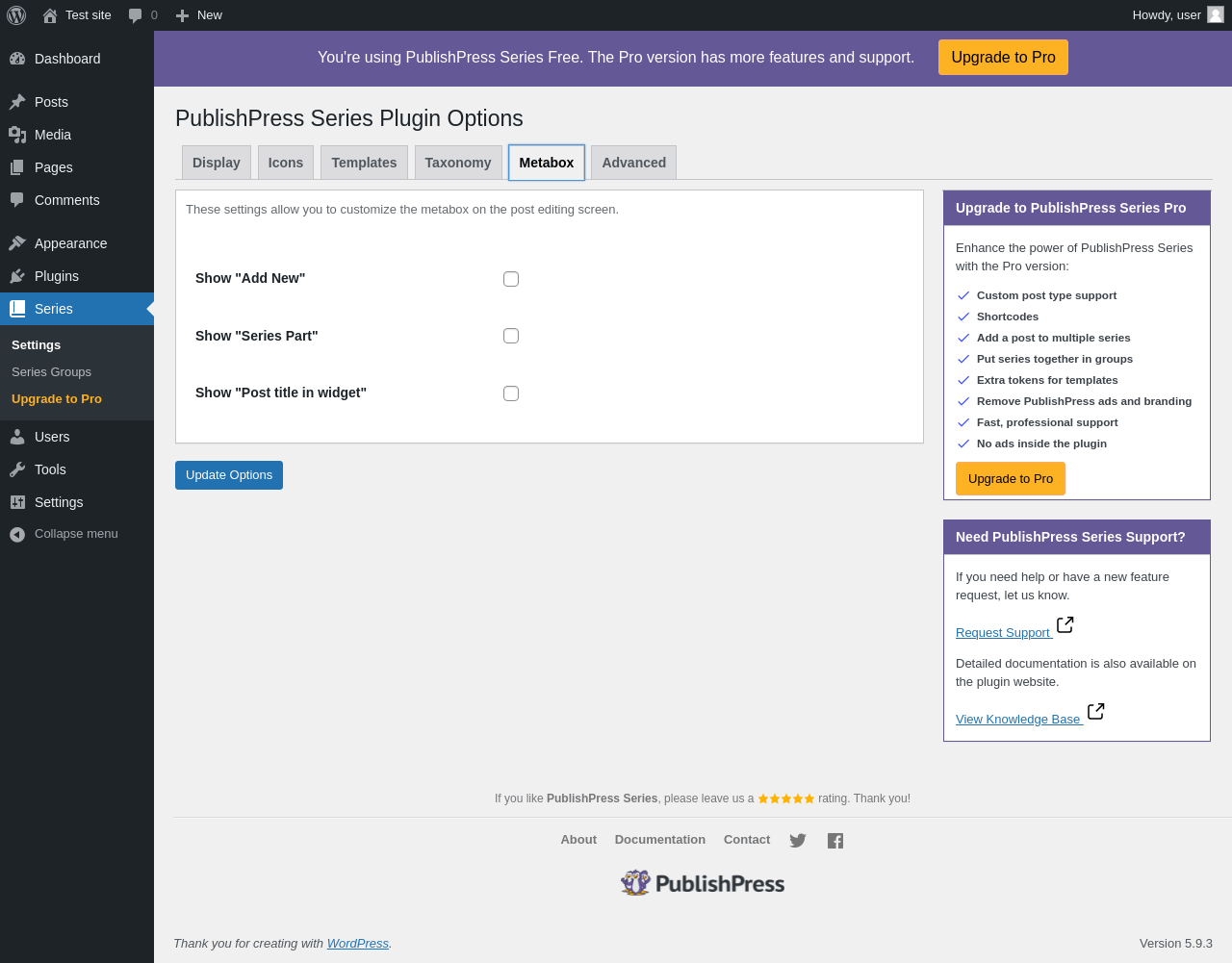The width and height of the screenshot is (1232, 963).
Task: Click Upgrade to Pro button in Pro features box
Action: tap(1011, 479)
